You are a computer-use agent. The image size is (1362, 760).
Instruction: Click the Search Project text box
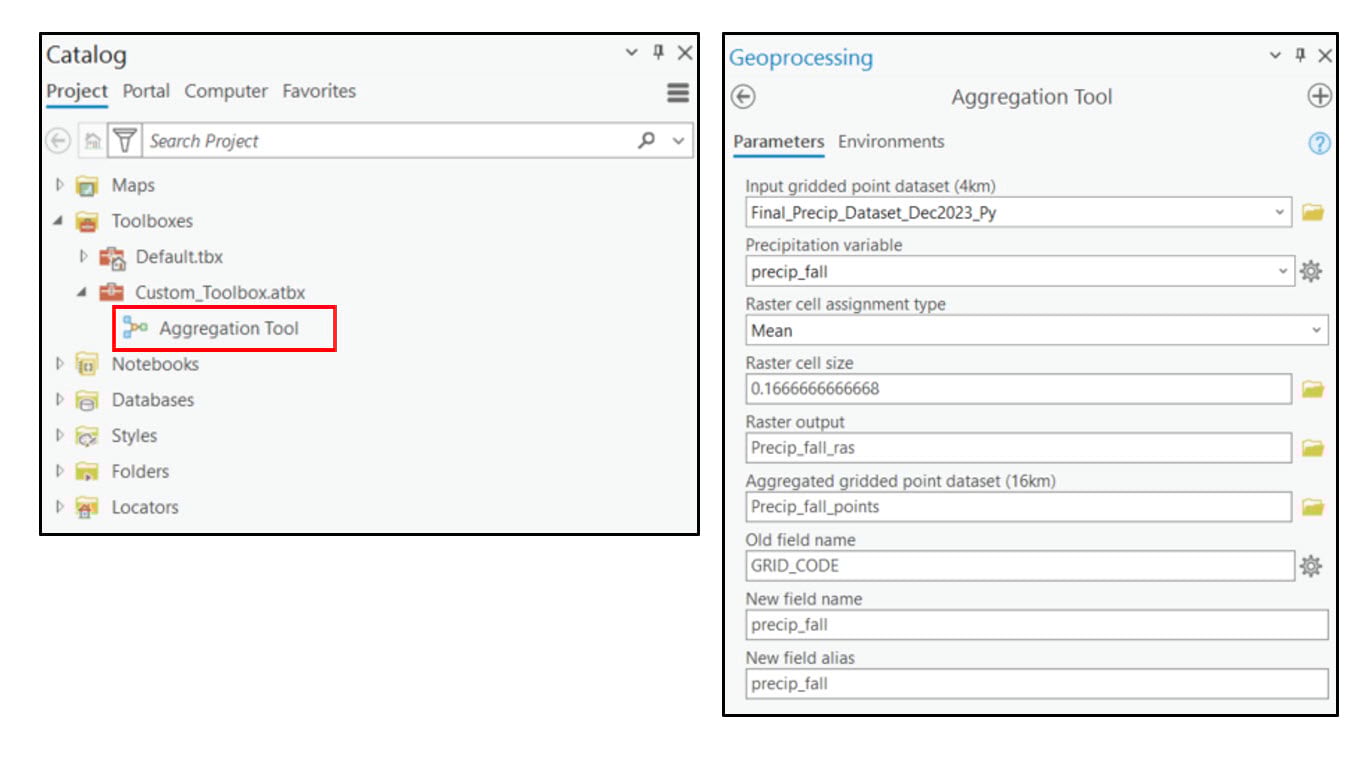pyautogui.click(x=388, y=141)
